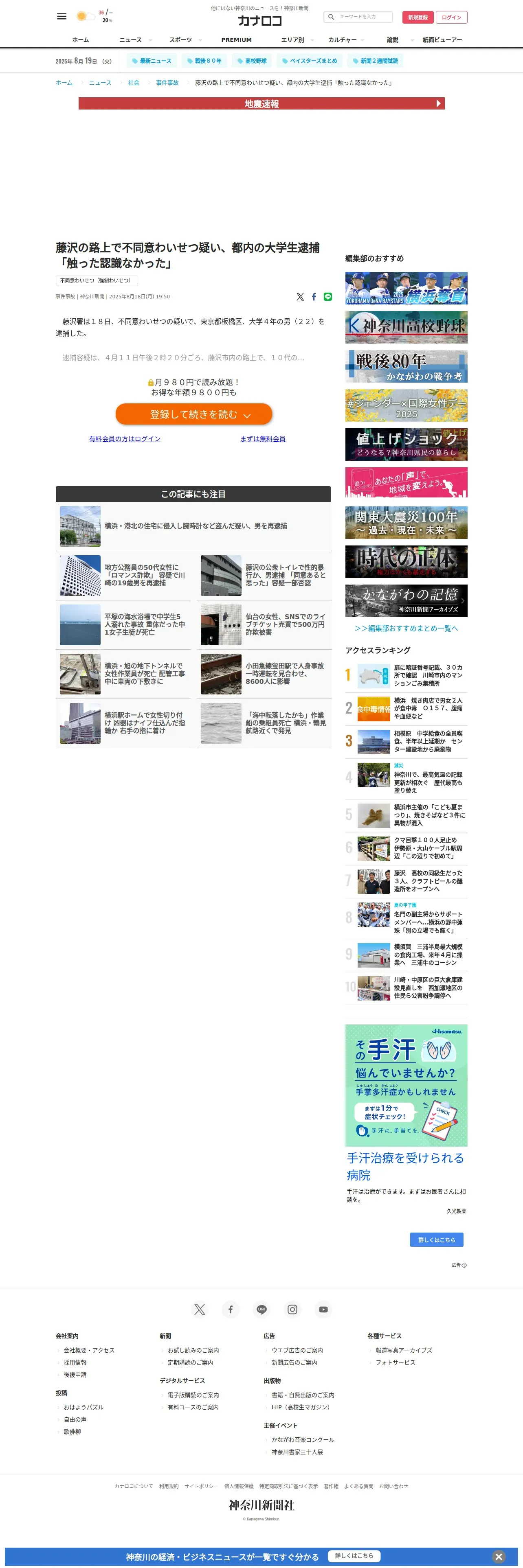Viewport: 523px width, 1568px height.
Task: Open 横浜奪首 Baystars banner
Action: pyautogui.click(x=406, y=288)
